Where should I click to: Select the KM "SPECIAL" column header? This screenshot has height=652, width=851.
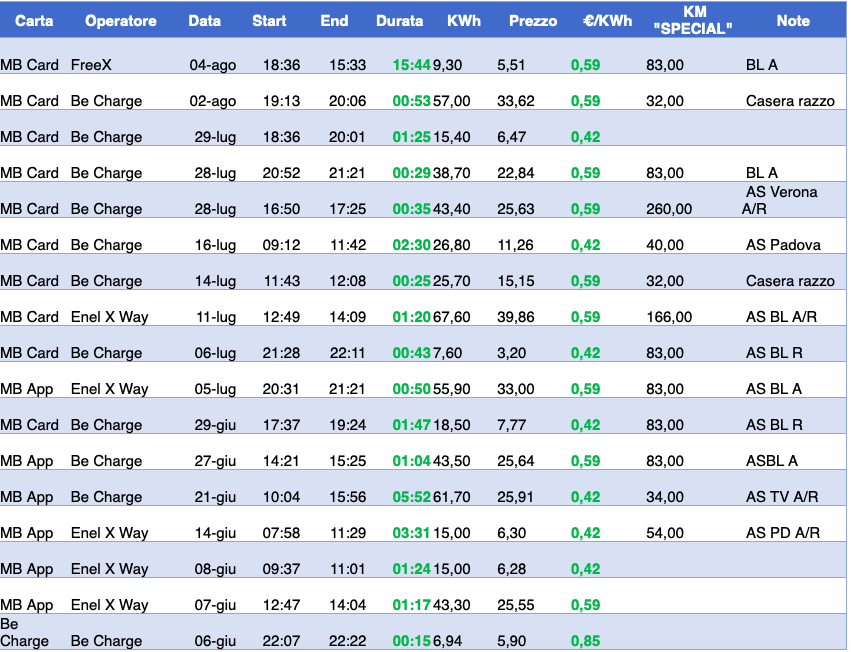(x=693, y=20)
